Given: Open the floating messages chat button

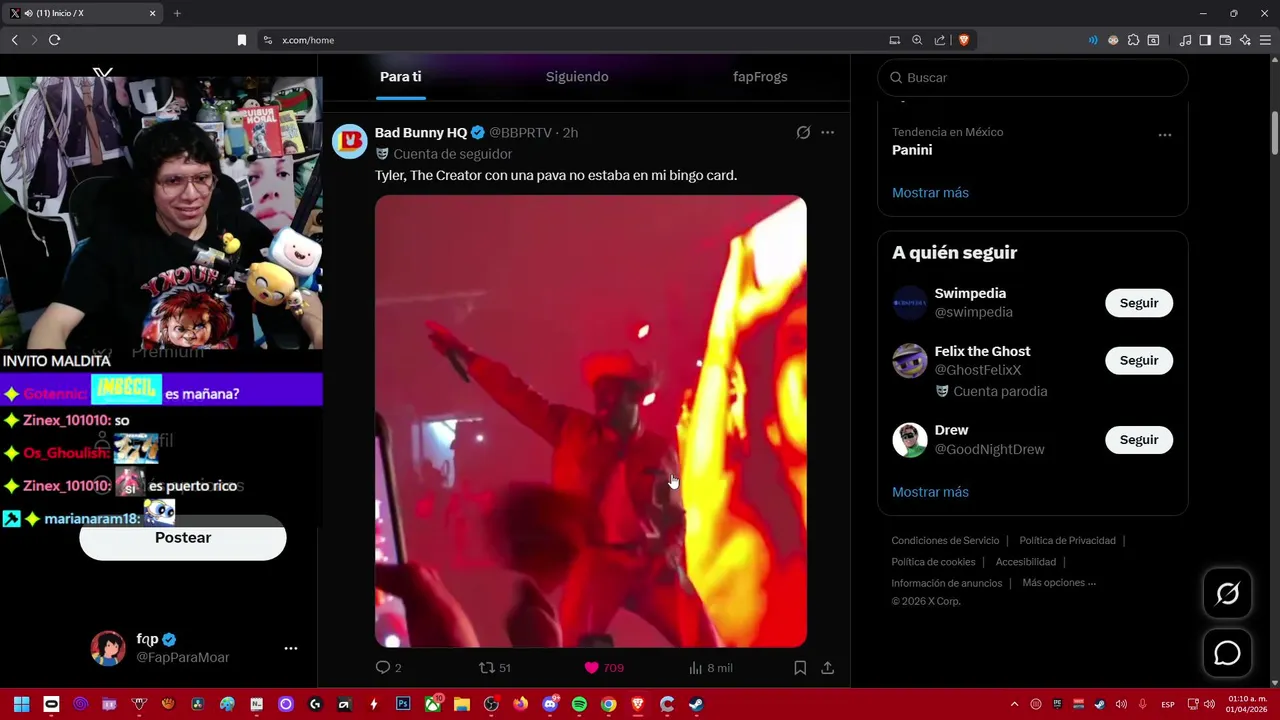Looking at the screenshot, I should [1227, 653].
